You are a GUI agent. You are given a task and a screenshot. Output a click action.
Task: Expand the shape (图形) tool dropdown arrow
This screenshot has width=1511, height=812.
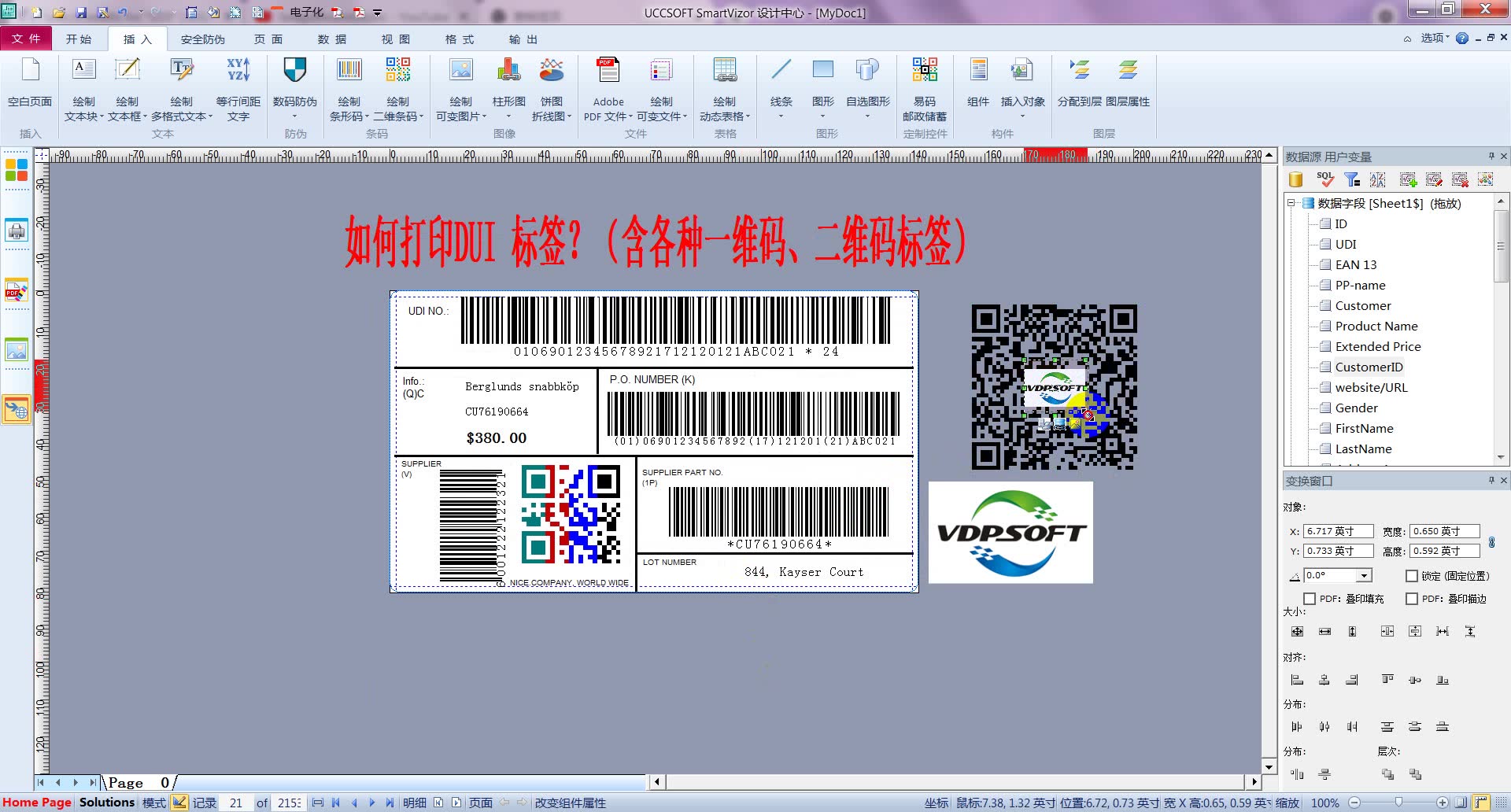[823, 116]
